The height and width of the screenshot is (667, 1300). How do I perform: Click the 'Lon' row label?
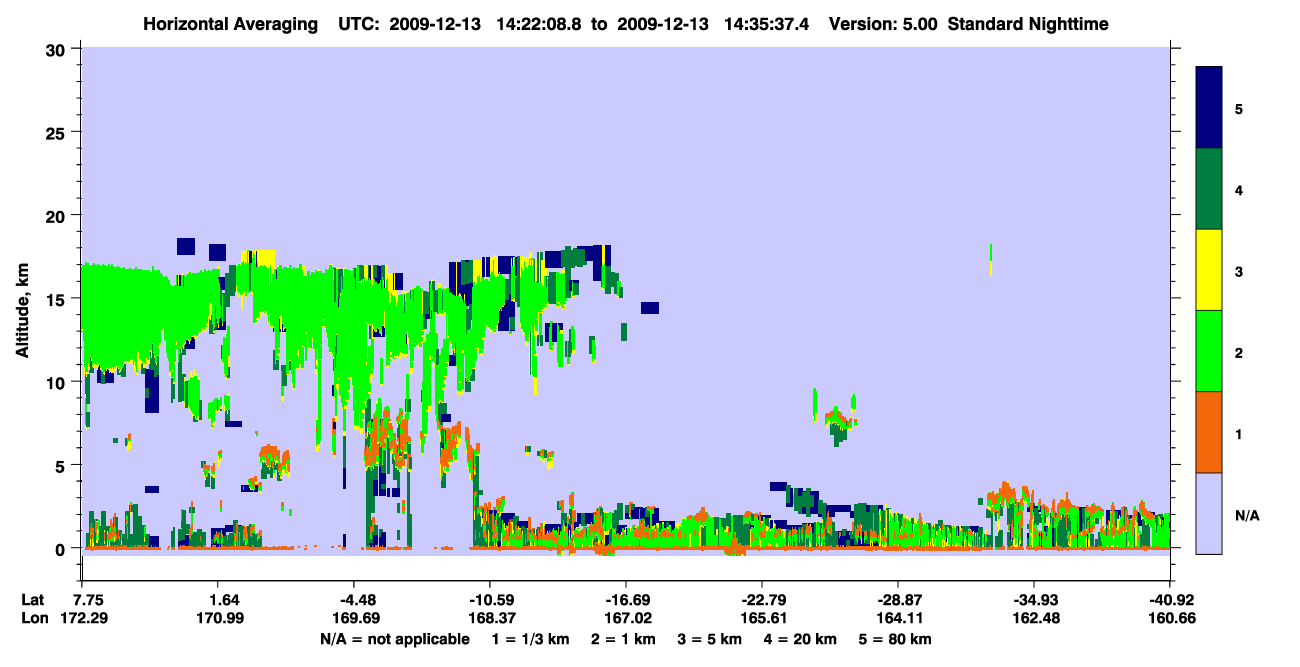(34, 618)
